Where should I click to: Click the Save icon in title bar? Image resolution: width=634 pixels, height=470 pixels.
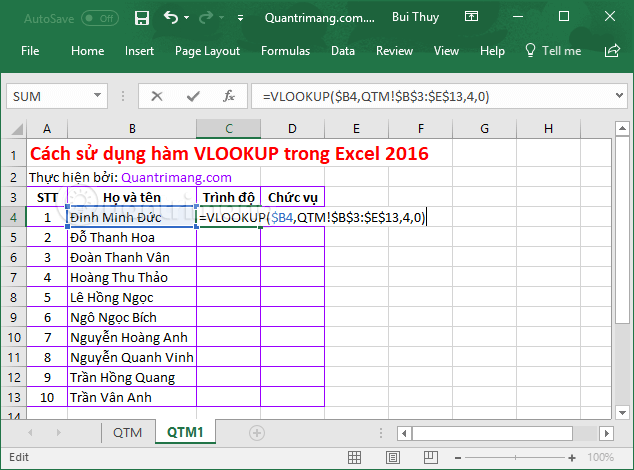pyautogui.click(x=142, y=18)
